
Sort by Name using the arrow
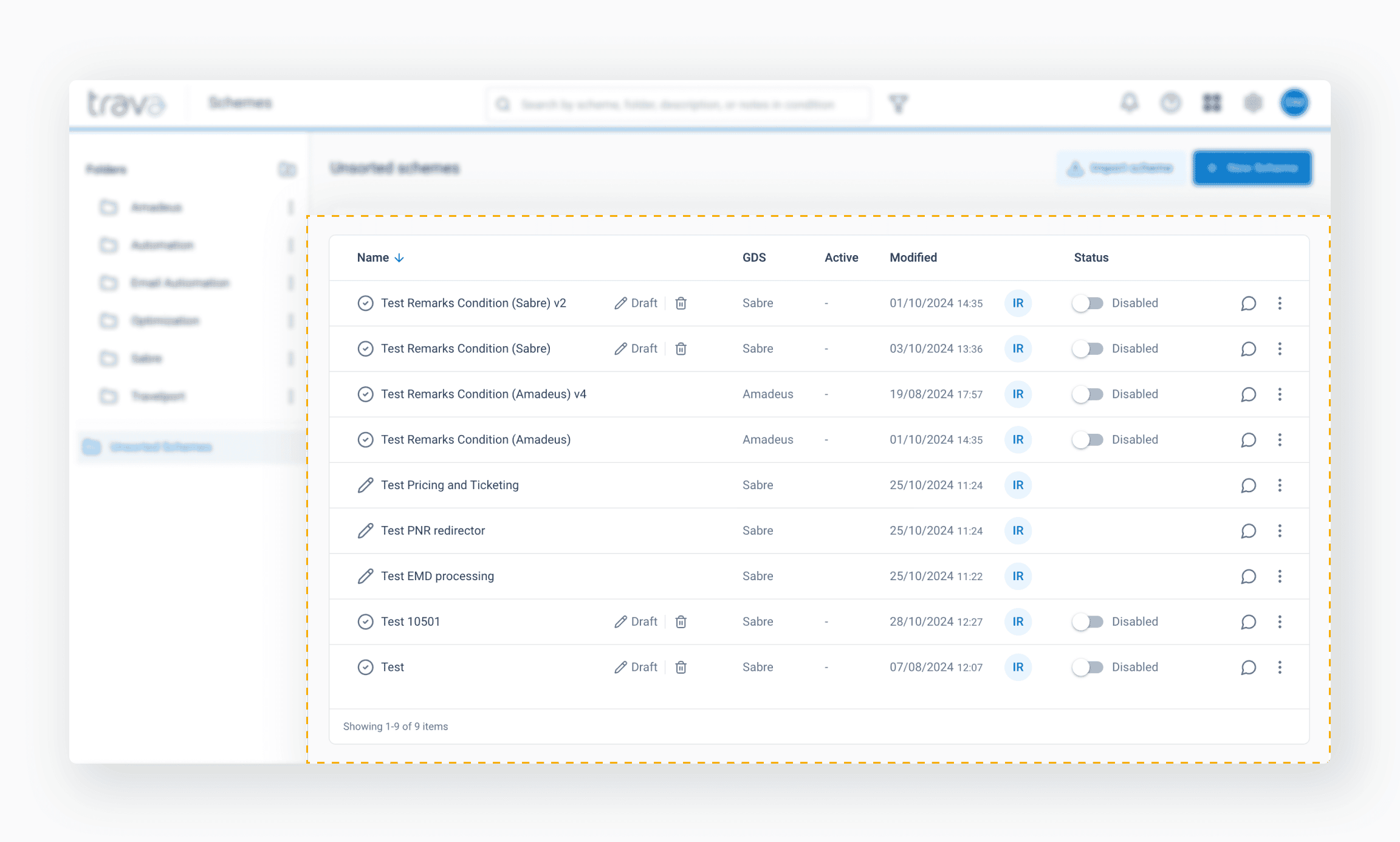click(399, 258)
